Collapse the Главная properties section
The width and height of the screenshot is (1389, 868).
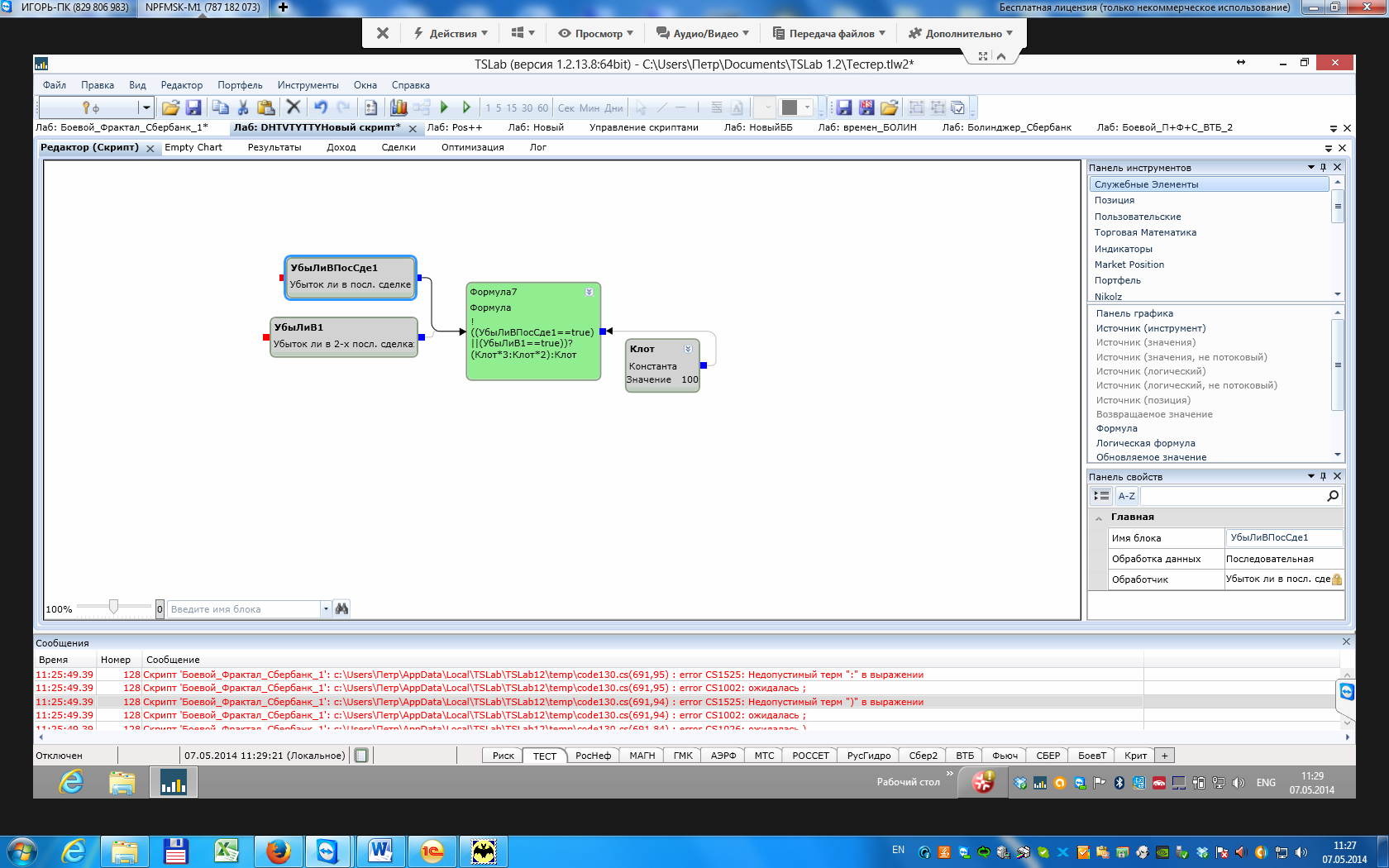1099,517
